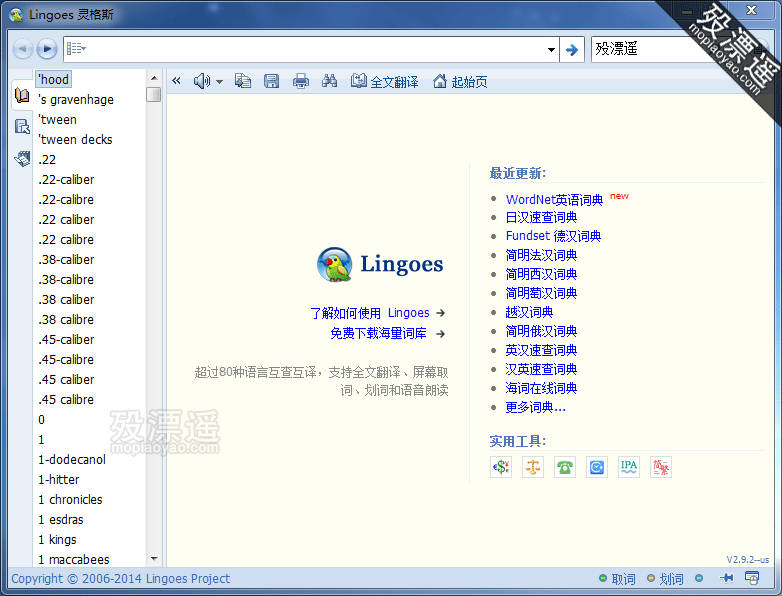Expand the search history dropdown arrow

pyautogui.click(x=551, y=49)
